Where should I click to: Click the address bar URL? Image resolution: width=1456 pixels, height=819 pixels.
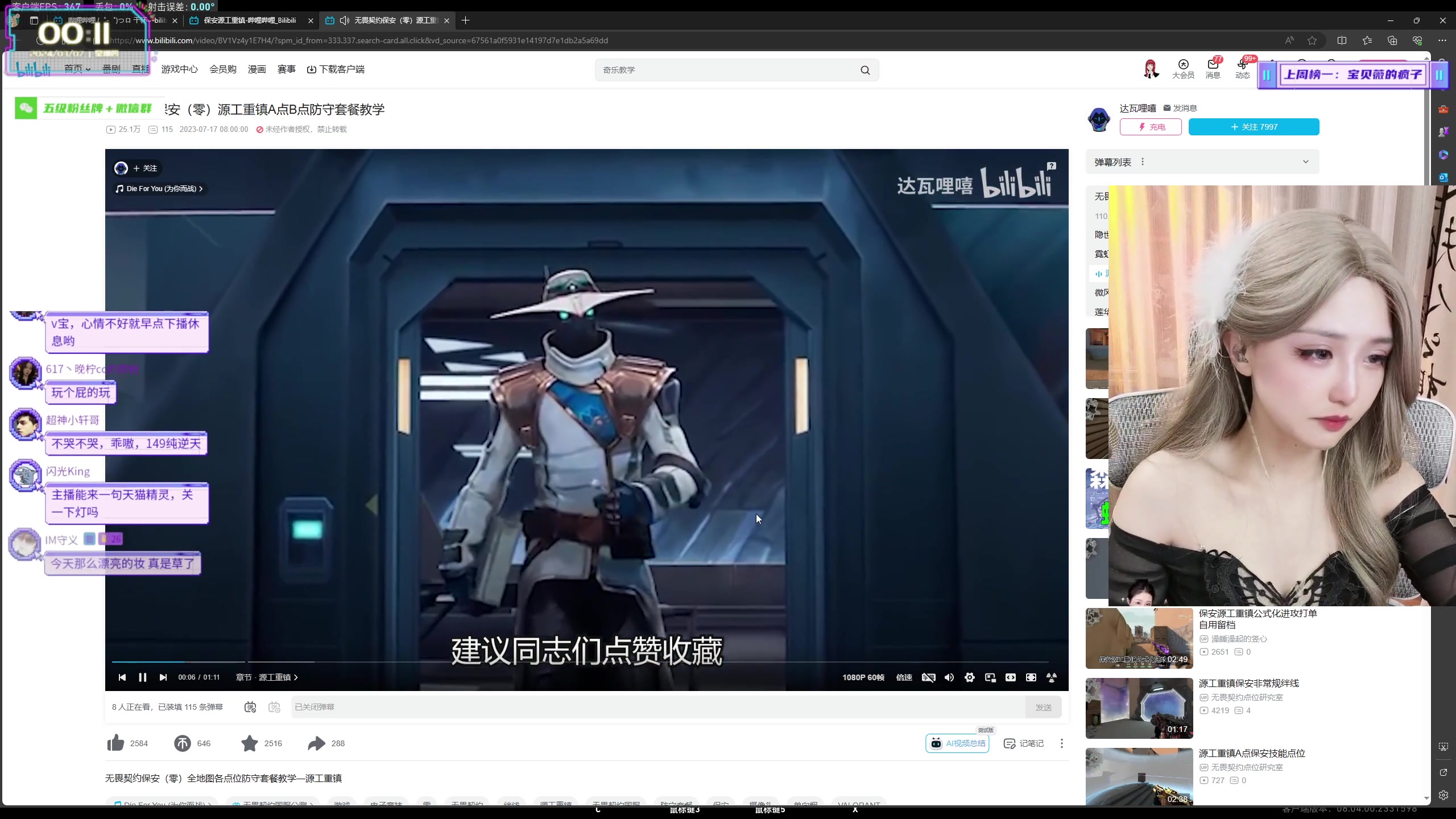360,40
